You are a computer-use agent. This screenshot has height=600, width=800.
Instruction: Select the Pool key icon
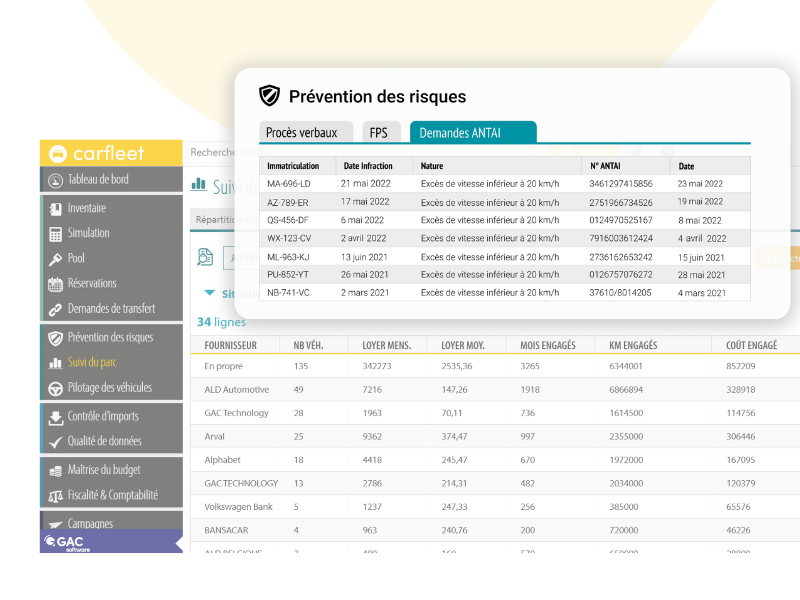tap(55, 259)
